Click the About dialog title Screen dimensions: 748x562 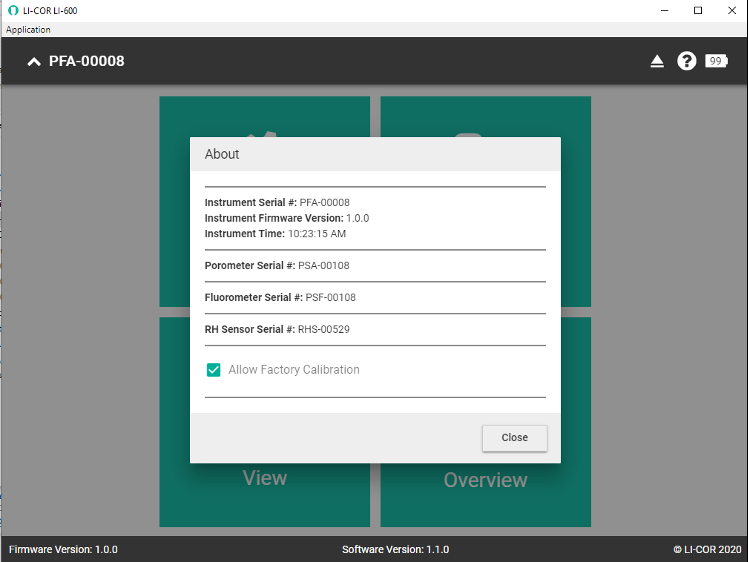[x=222, y=154]
